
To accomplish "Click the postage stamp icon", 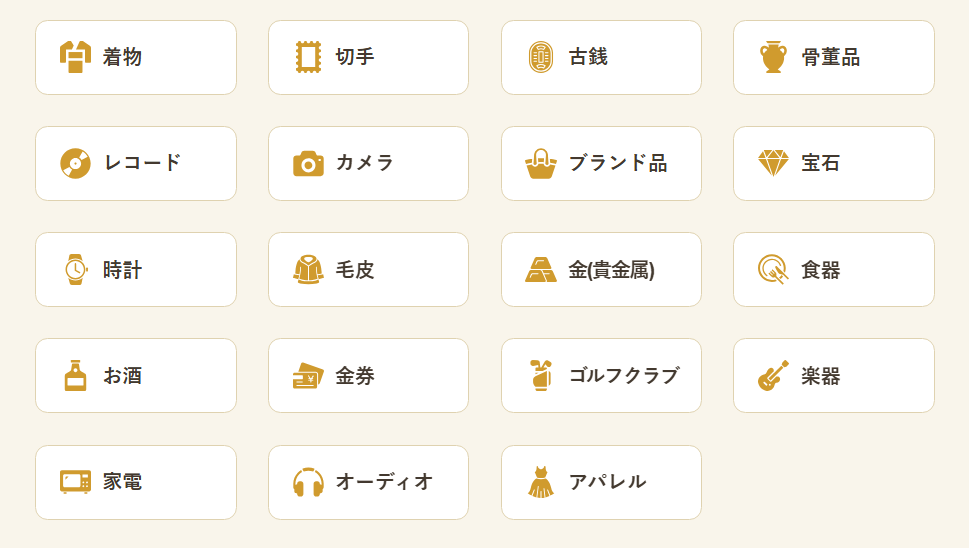I will point(308,57).
